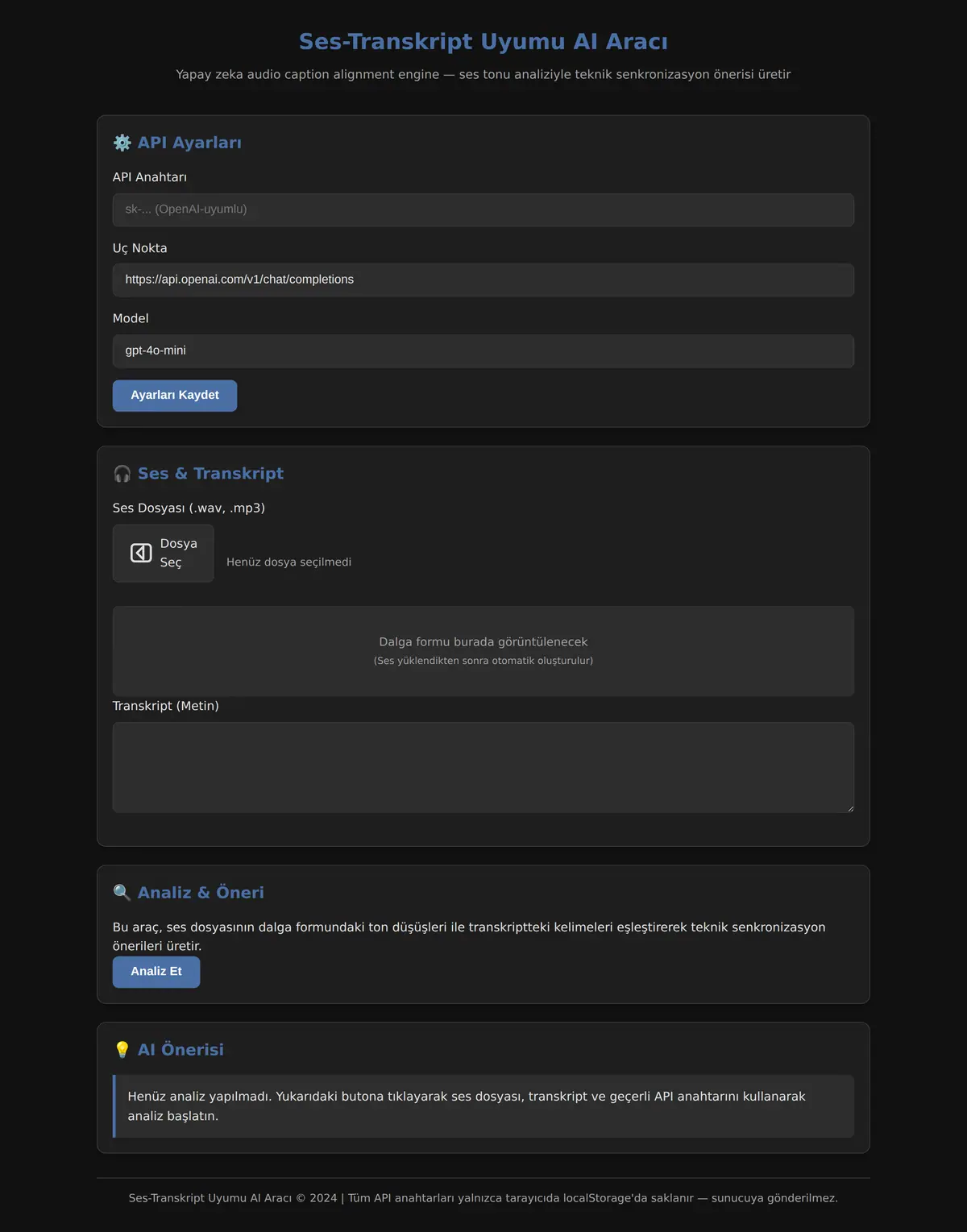Click the '(Ses yüklendikten sonra otomatik oluşturulur)' note

point(483,661)
